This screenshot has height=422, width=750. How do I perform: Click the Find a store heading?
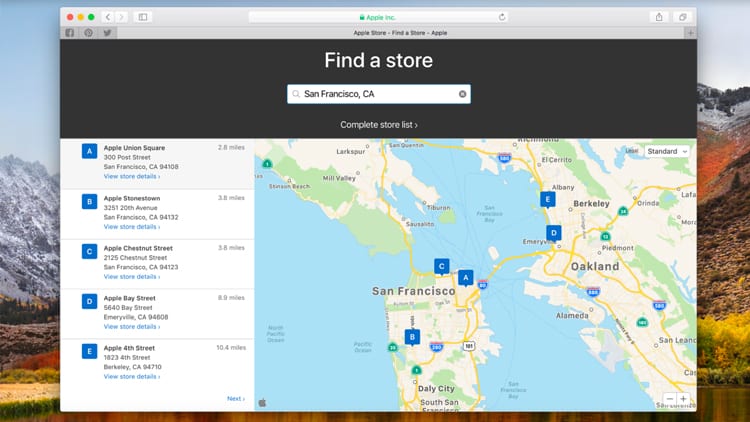379,60
